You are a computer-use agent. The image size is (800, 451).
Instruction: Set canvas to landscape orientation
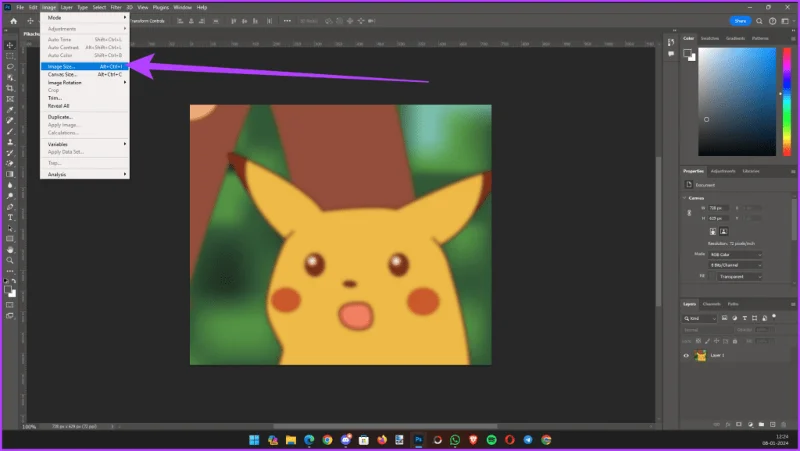(x=723, y=231)
